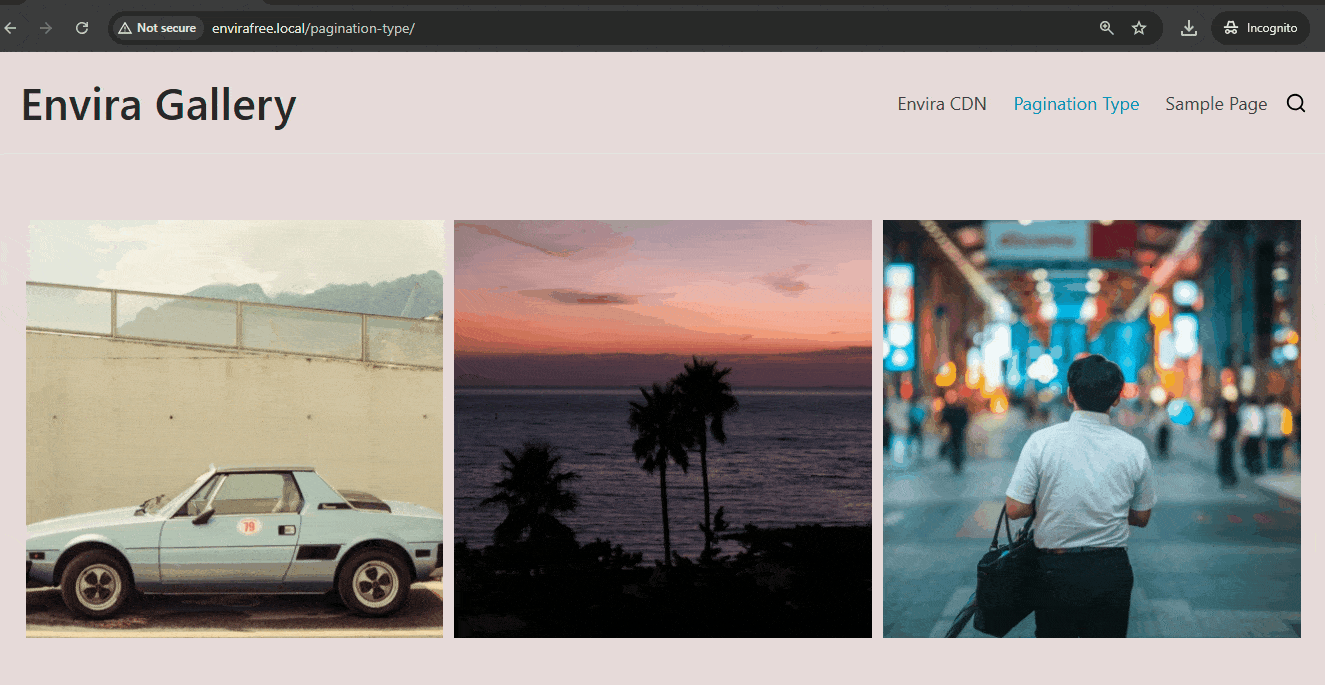Click the Incognito label in the toolbar
Image resolution: width=1325 pixels, height=685 pixels.
[1270, 28]
